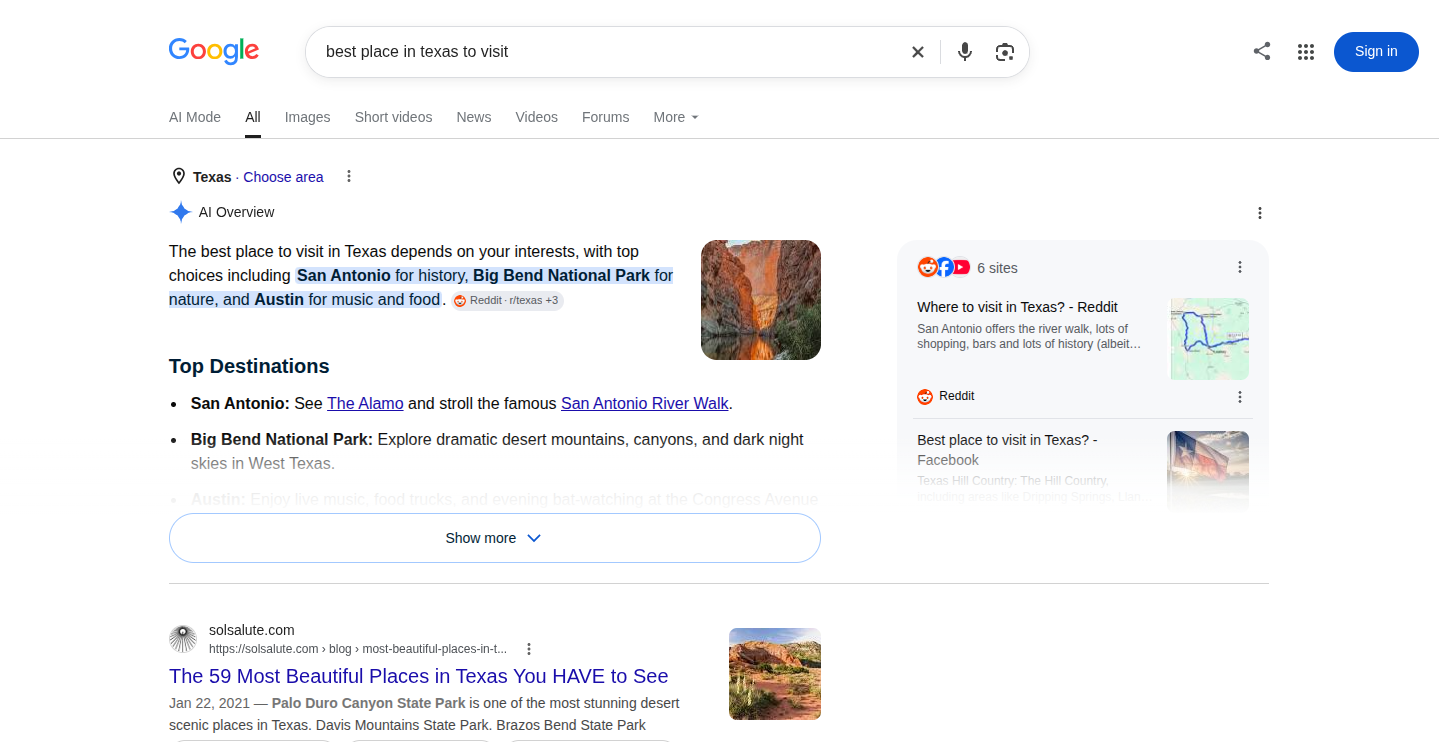Click the Sign in button
This screenshot has width=1439, height=742.
coord(1376,52)
